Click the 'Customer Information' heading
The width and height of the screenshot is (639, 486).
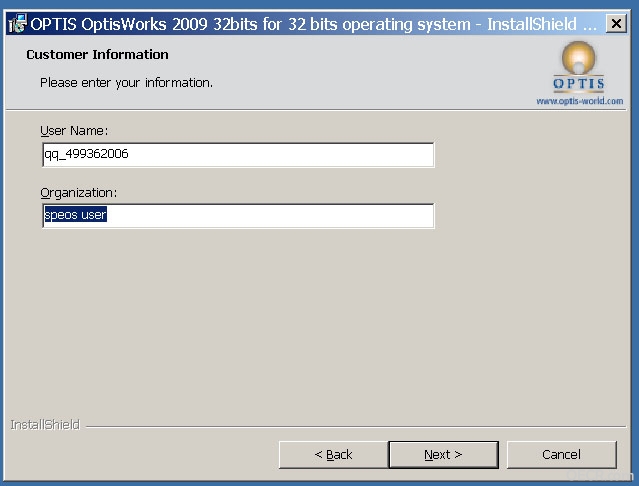(97, 55)
